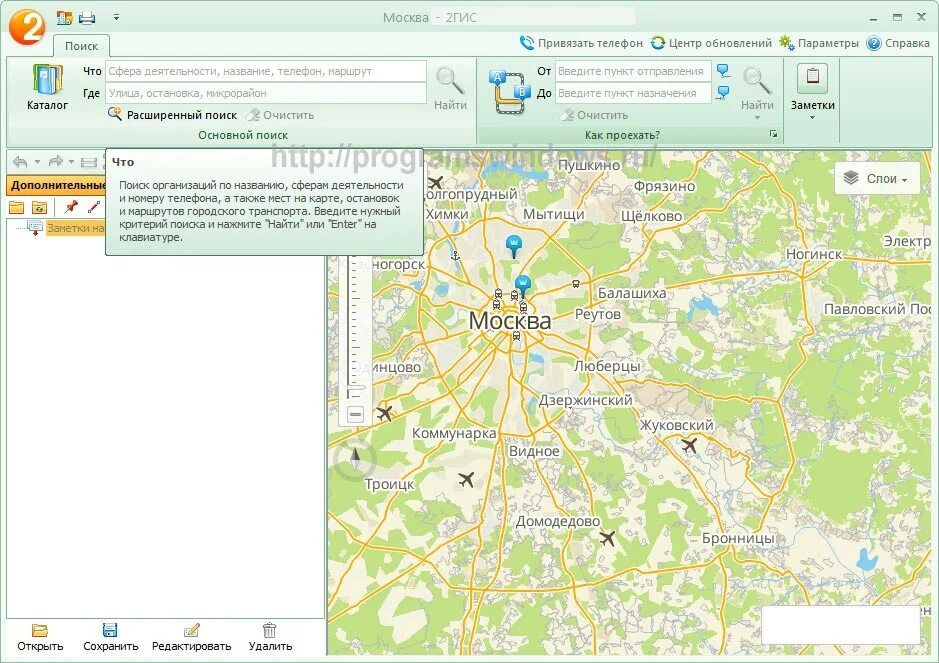Image resolution: width=939 pixels, height=663 pixels.
Task: Select the Заметки на tree item
Action: [x=75, y=228]
